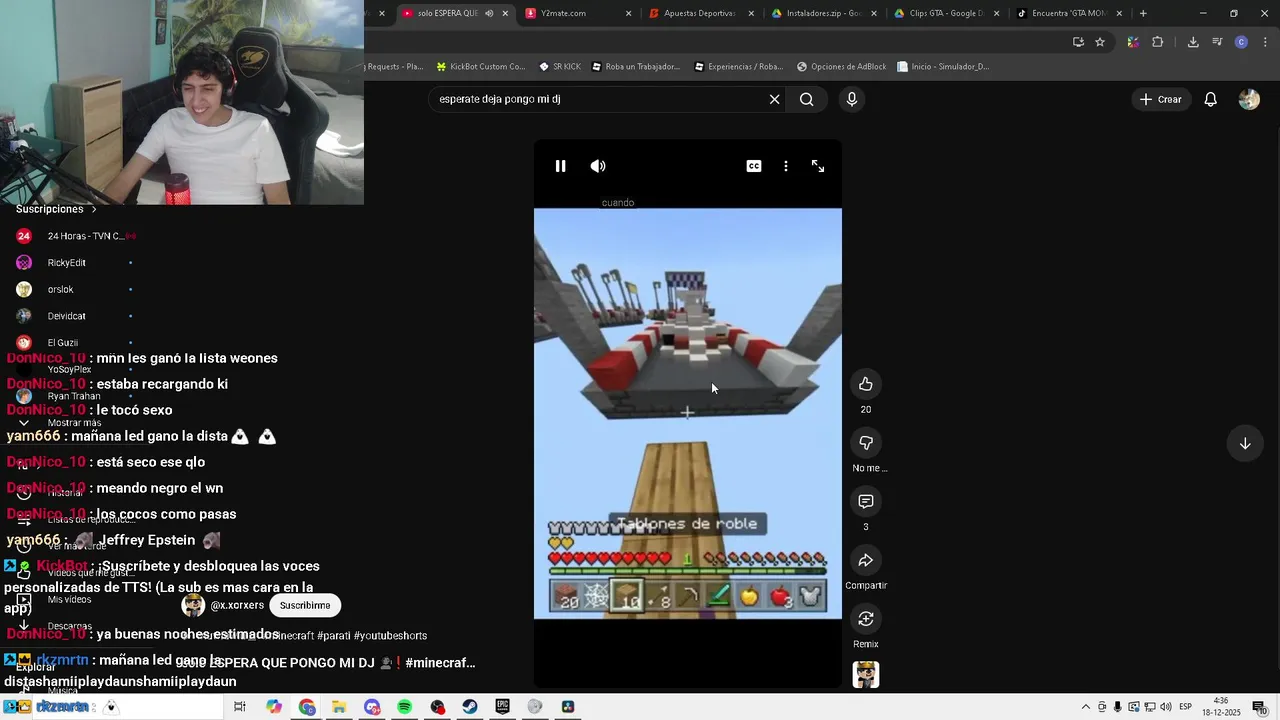Go to next Short with down arrow
Image resolution: width=1280 pixels, height=720 pixels.
click(1245, 444)
